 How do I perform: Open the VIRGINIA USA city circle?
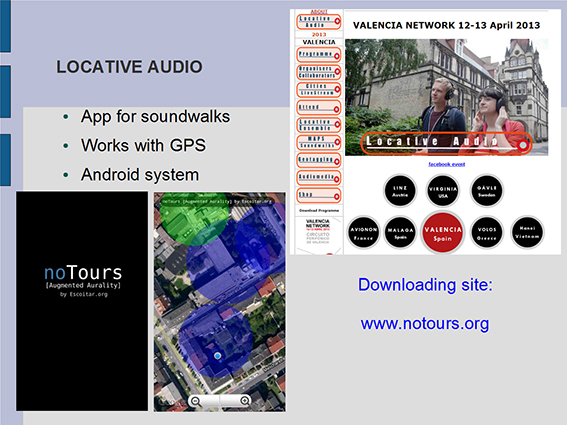pos(443,191)
